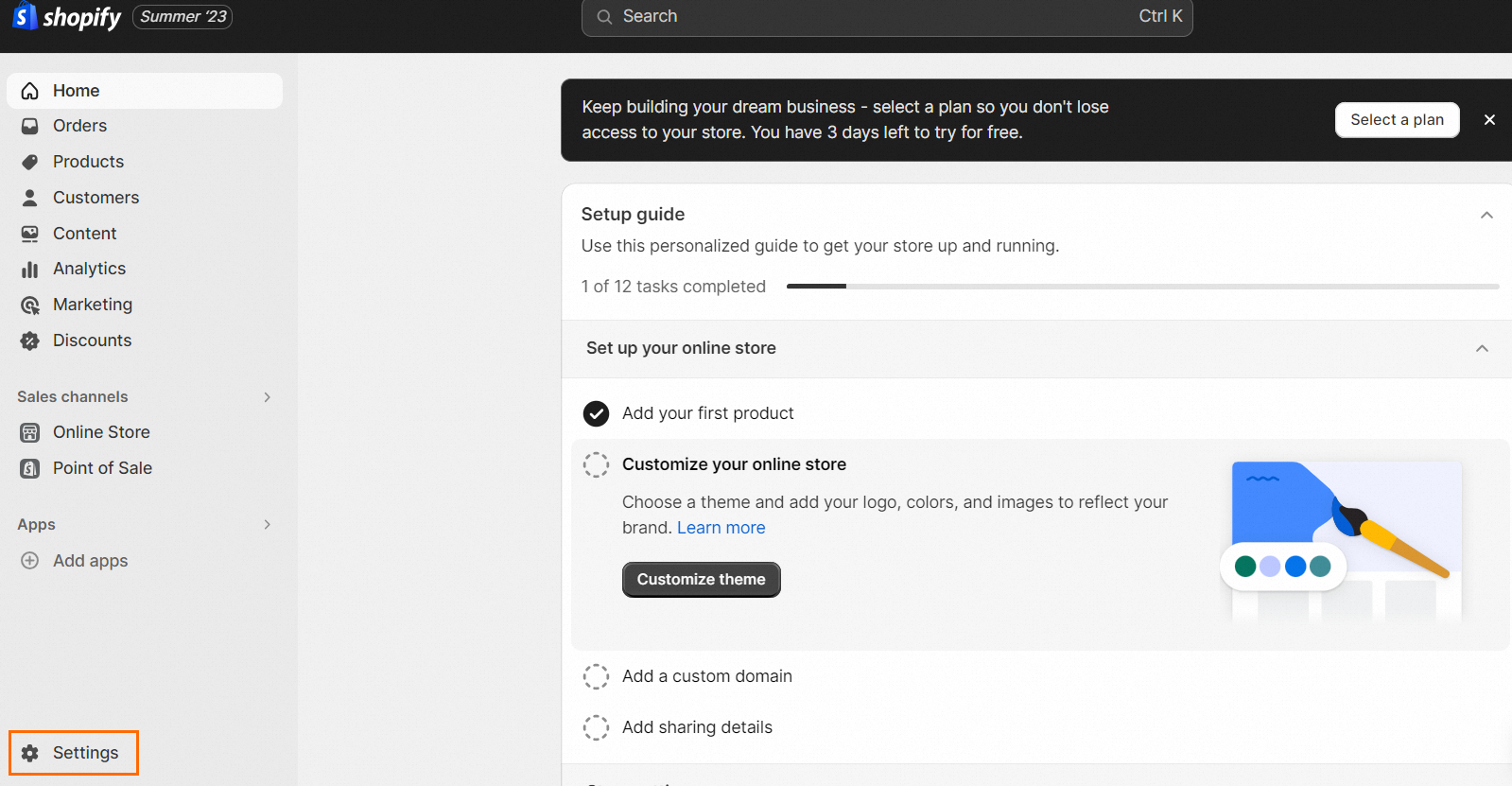
Task: Expand the Sales channels chevron
Action: point(268,397)
